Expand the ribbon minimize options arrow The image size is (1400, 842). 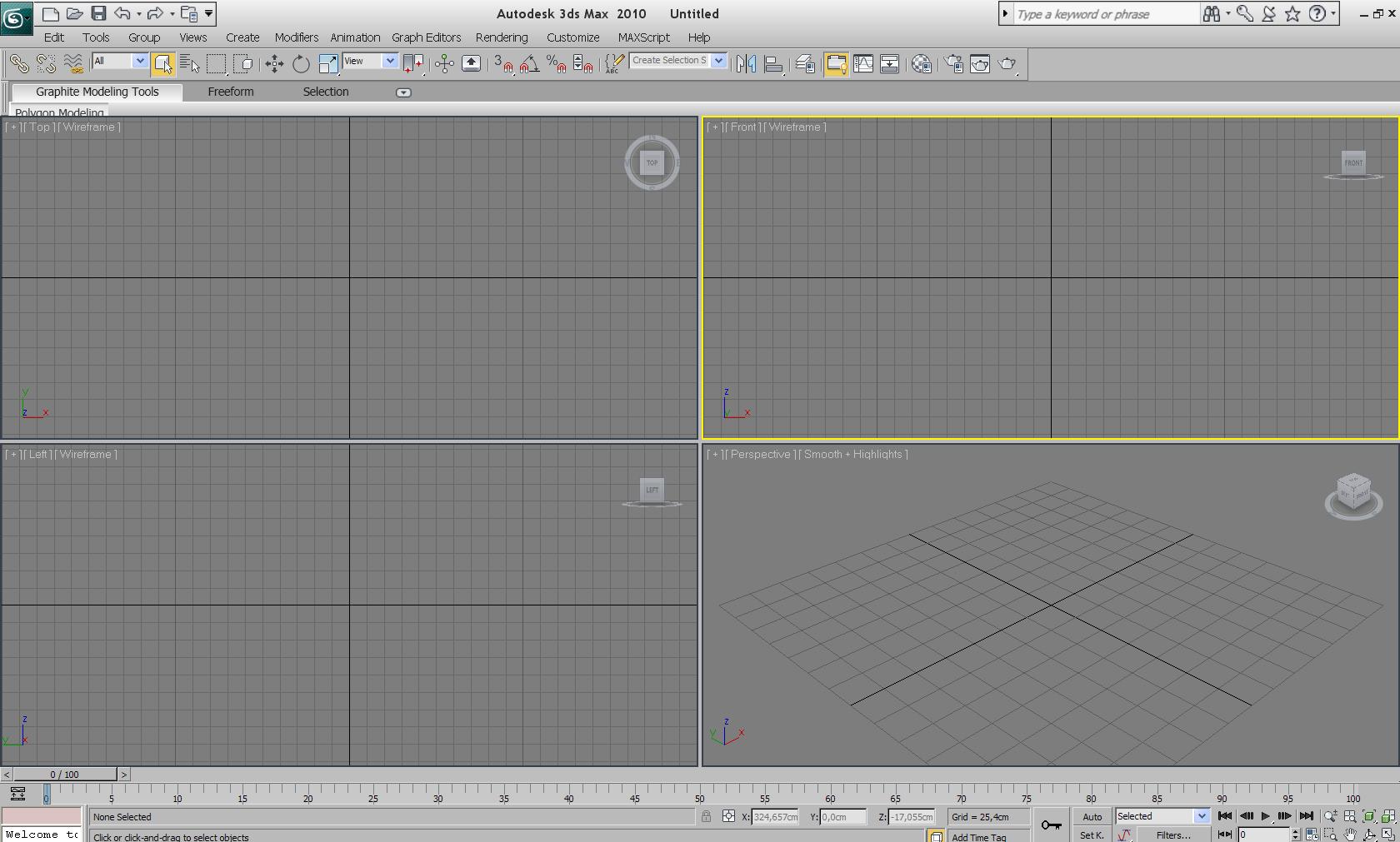(403, 92)
